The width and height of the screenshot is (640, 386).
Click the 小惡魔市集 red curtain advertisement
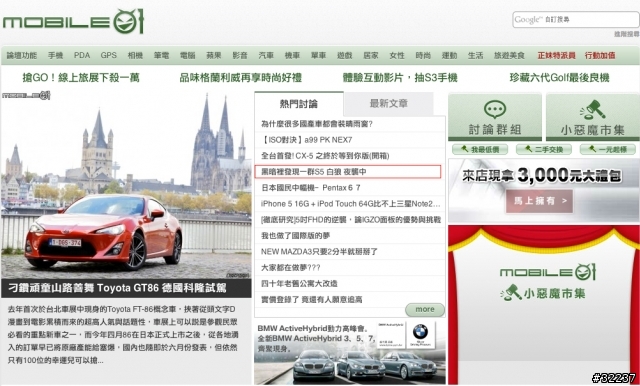click(544, 304)
